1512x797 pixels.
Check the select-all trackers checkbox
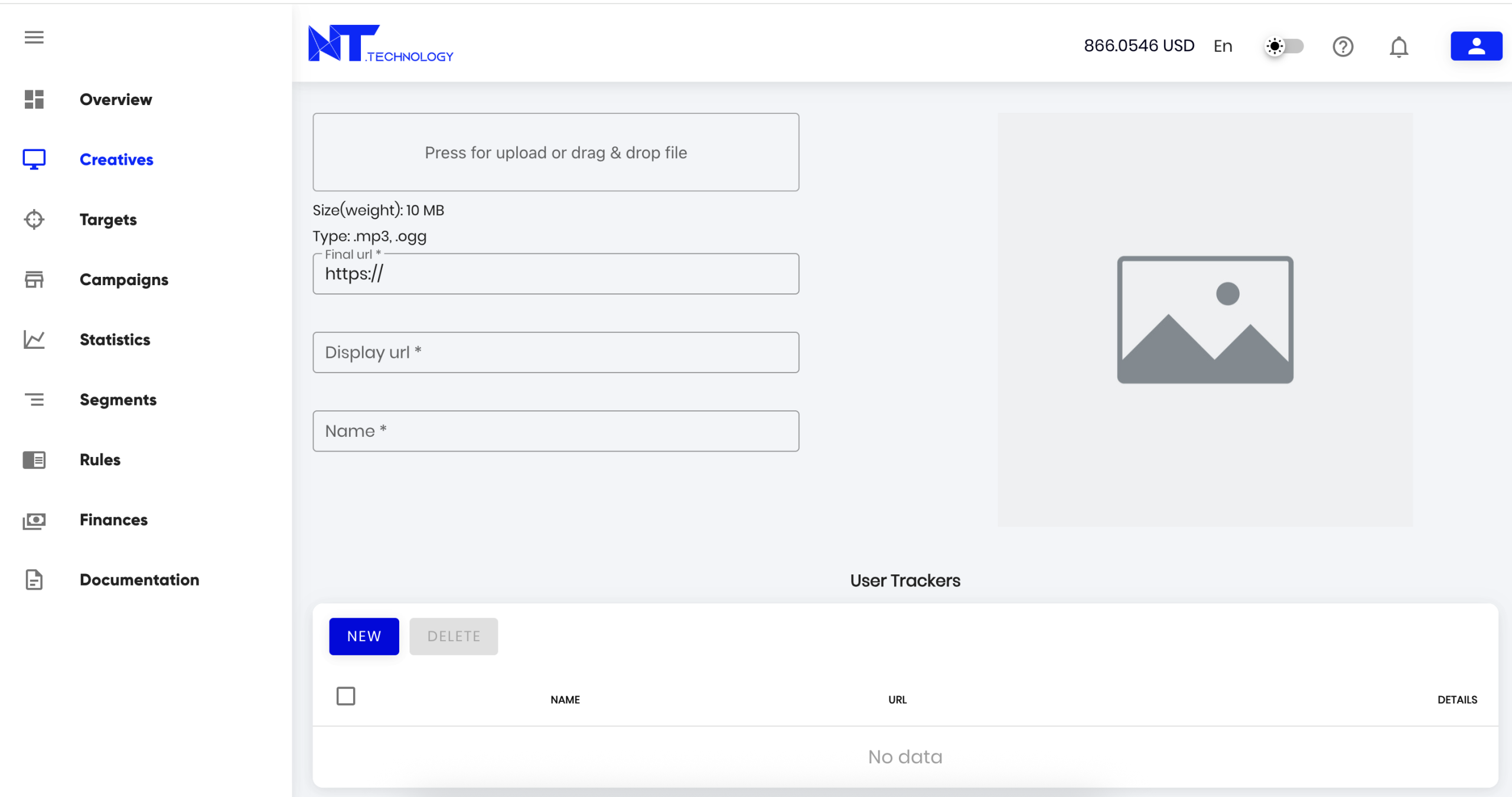coord(346,696)
